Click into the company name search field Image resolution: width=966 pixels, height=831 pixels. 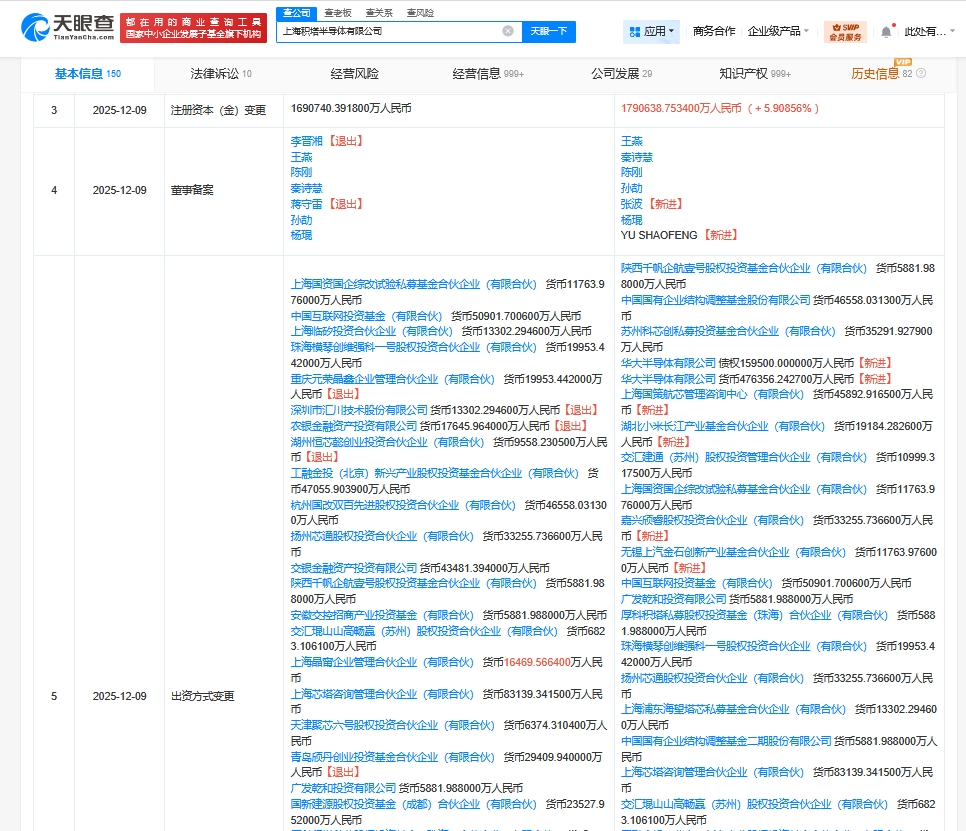coord(390,31)
